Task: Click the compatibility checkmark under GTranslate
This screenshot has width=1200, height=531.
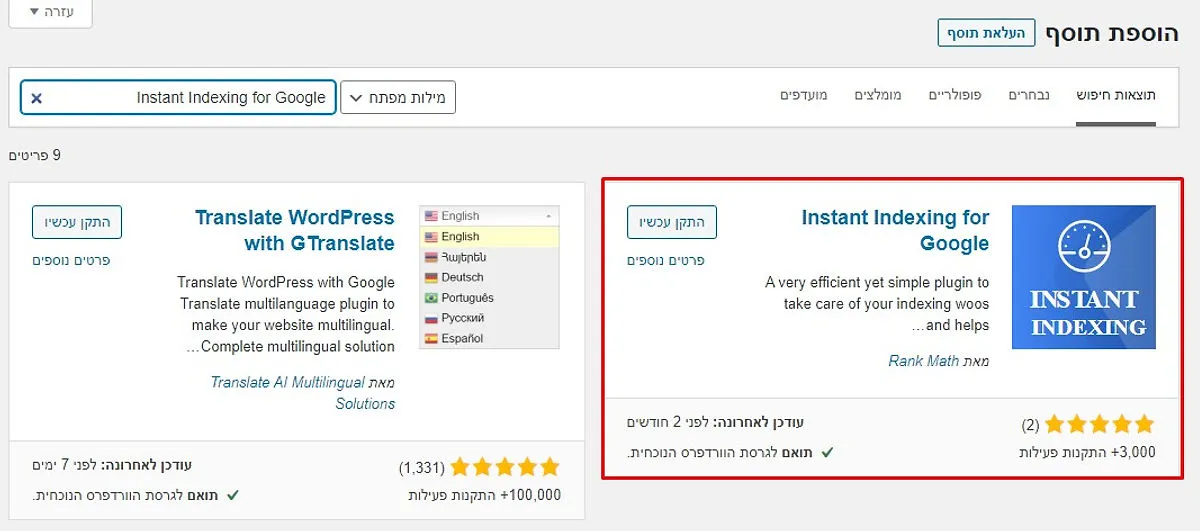Action: pos(232,495)
